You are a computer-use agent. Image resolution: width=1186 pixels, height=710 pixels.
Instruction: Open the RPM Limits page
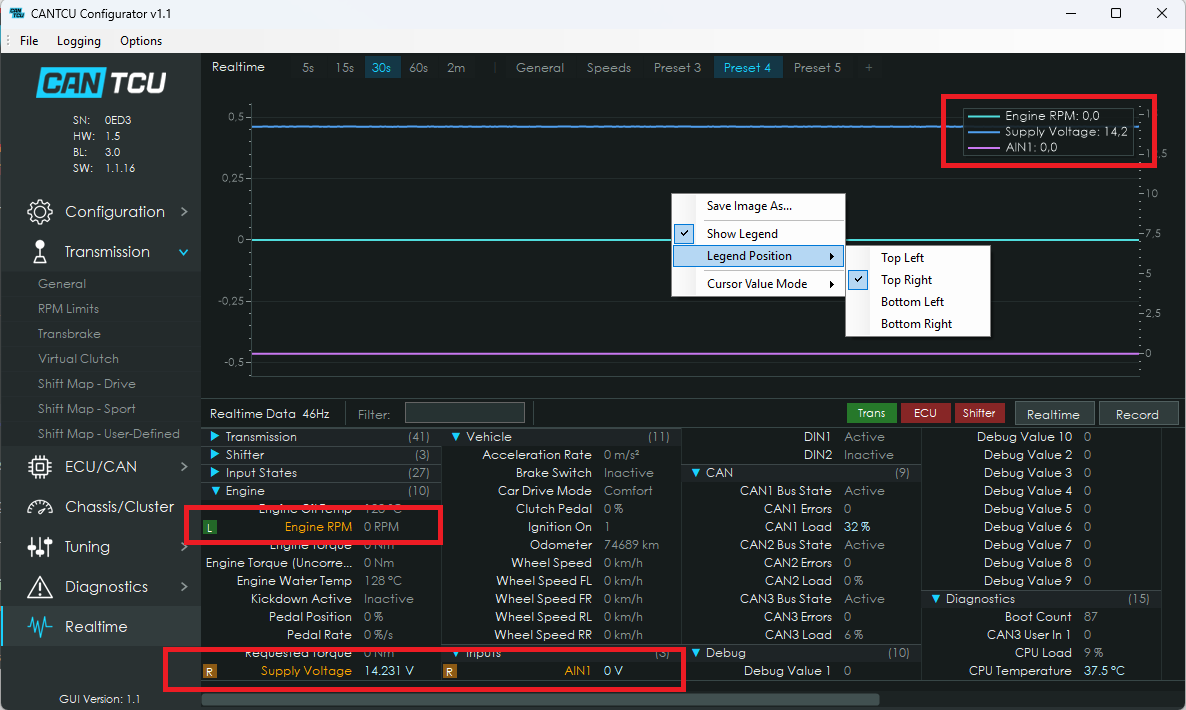pos(69,308)
